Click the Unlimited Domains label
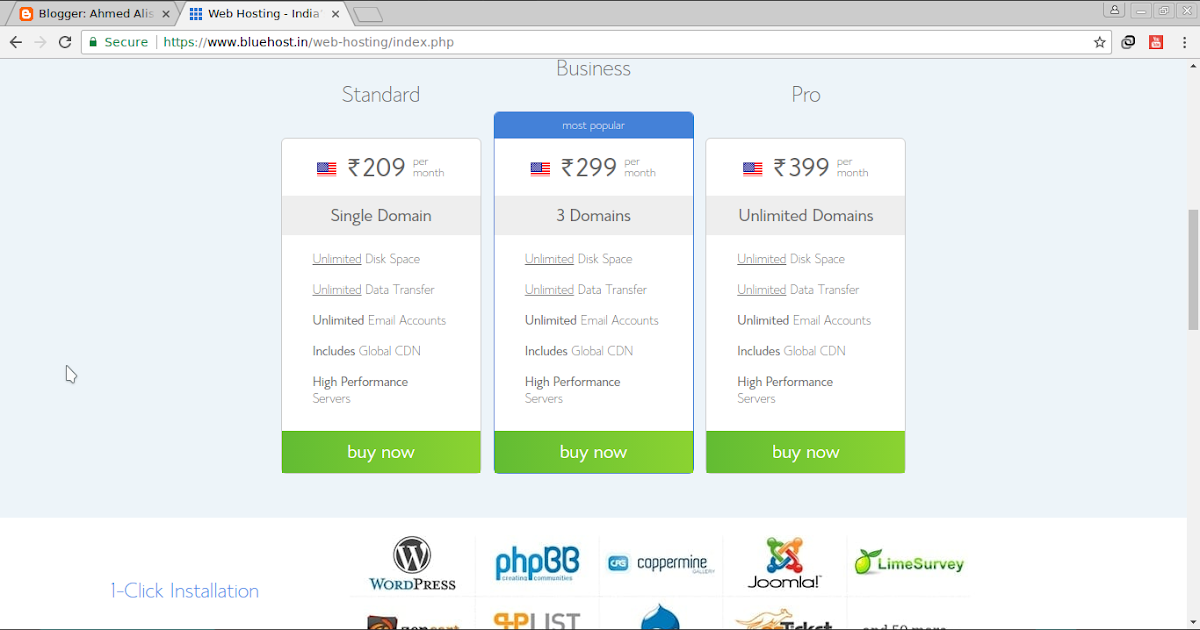Viewport: 1200px width, 630px height. 806,216
